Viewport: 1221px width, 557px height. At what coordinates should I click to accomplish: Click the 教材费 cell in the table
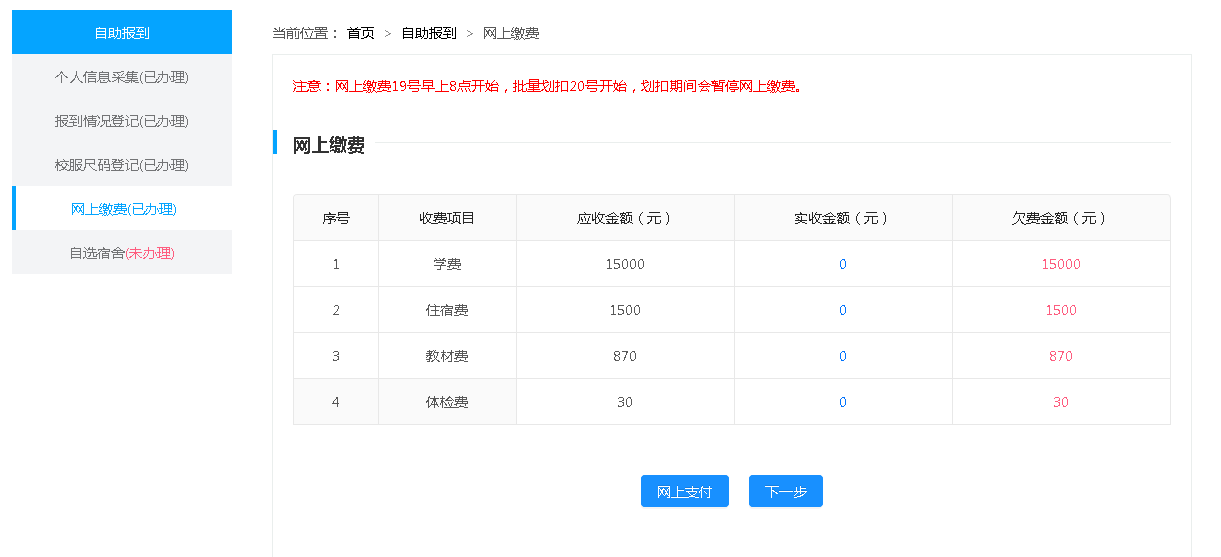pos(447,356)
